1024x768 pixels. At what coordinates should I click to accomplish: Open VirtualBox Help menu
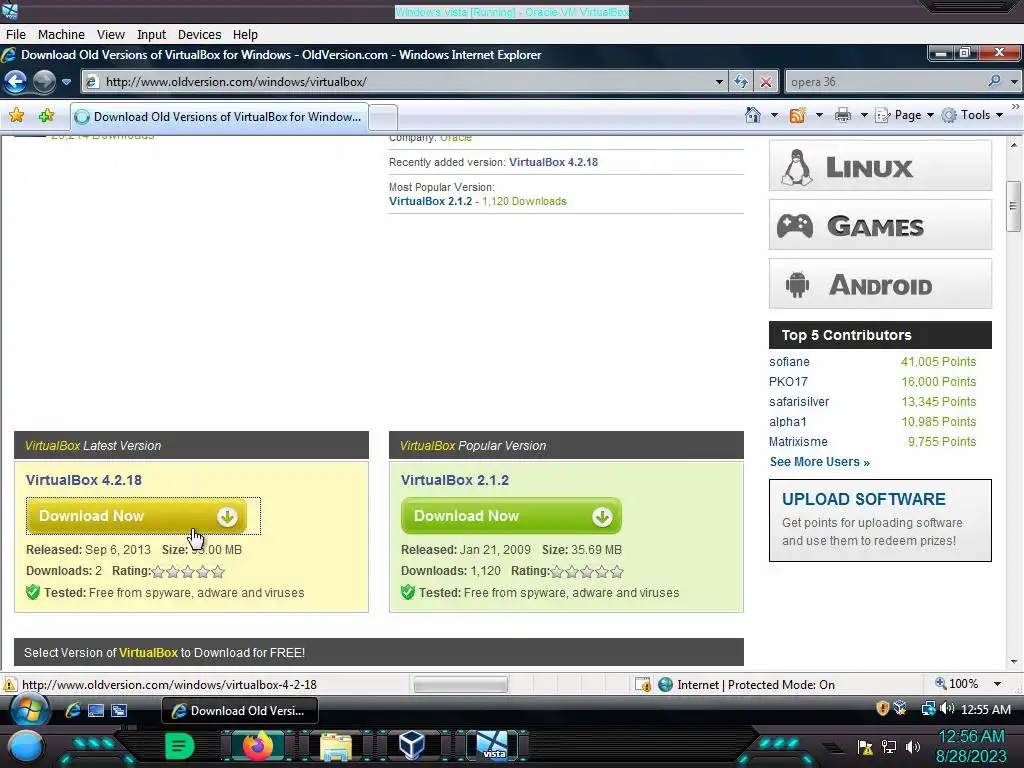(x=245, y=35)
